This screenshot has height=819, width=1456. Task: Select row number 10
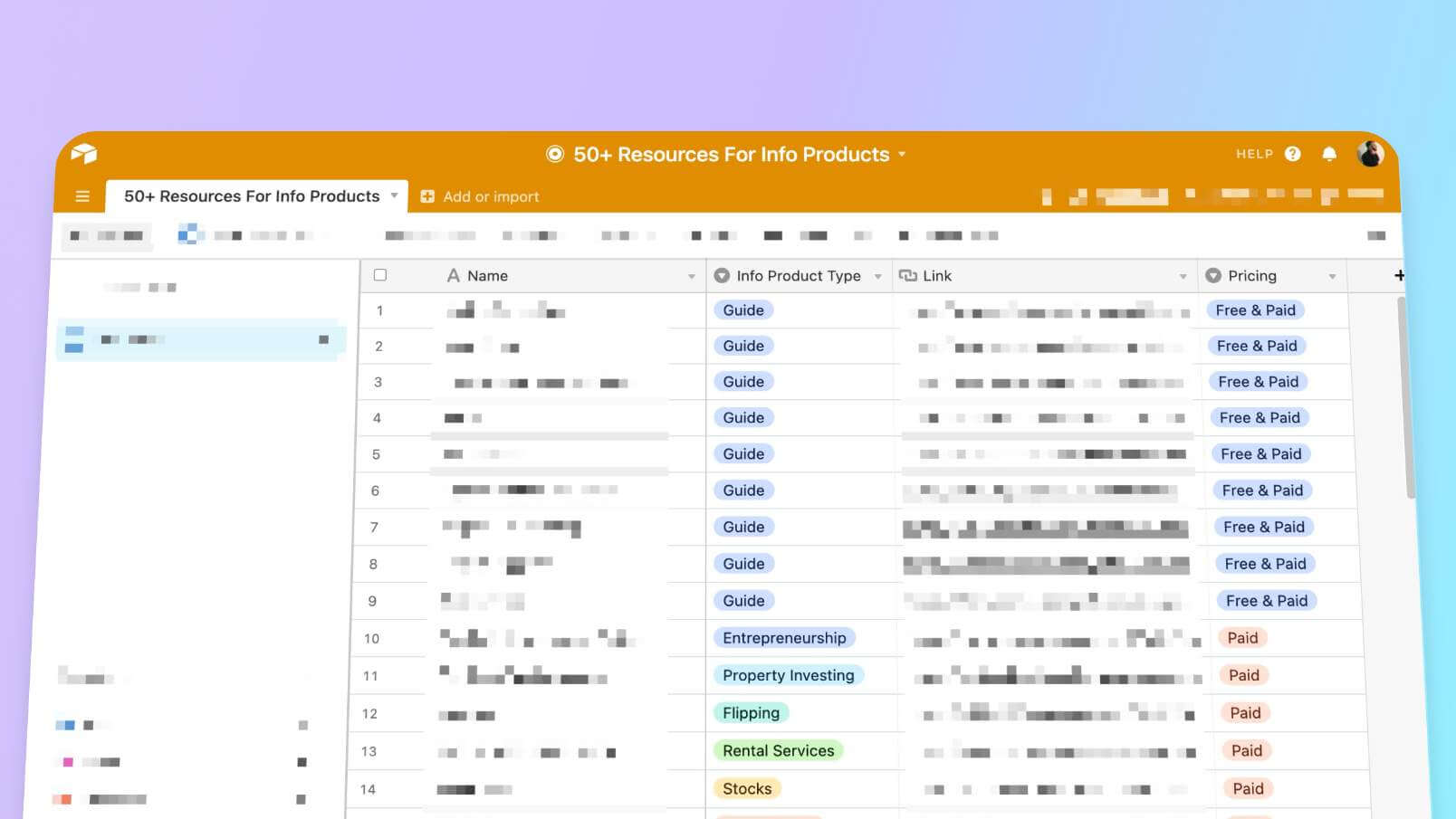[371, 639]
